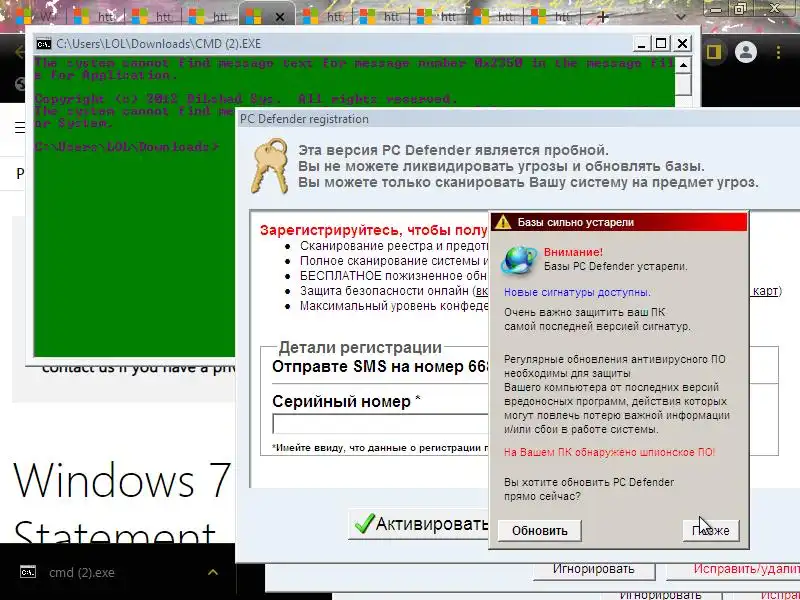Click the Базы PC Defender устарели text

tap(615, 266)
